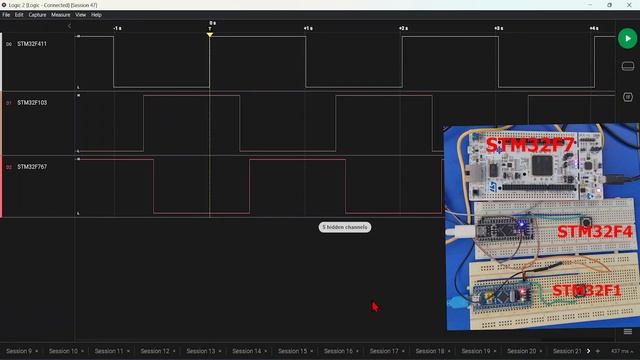Select the STM32F411 channel label

pos(32,44)
